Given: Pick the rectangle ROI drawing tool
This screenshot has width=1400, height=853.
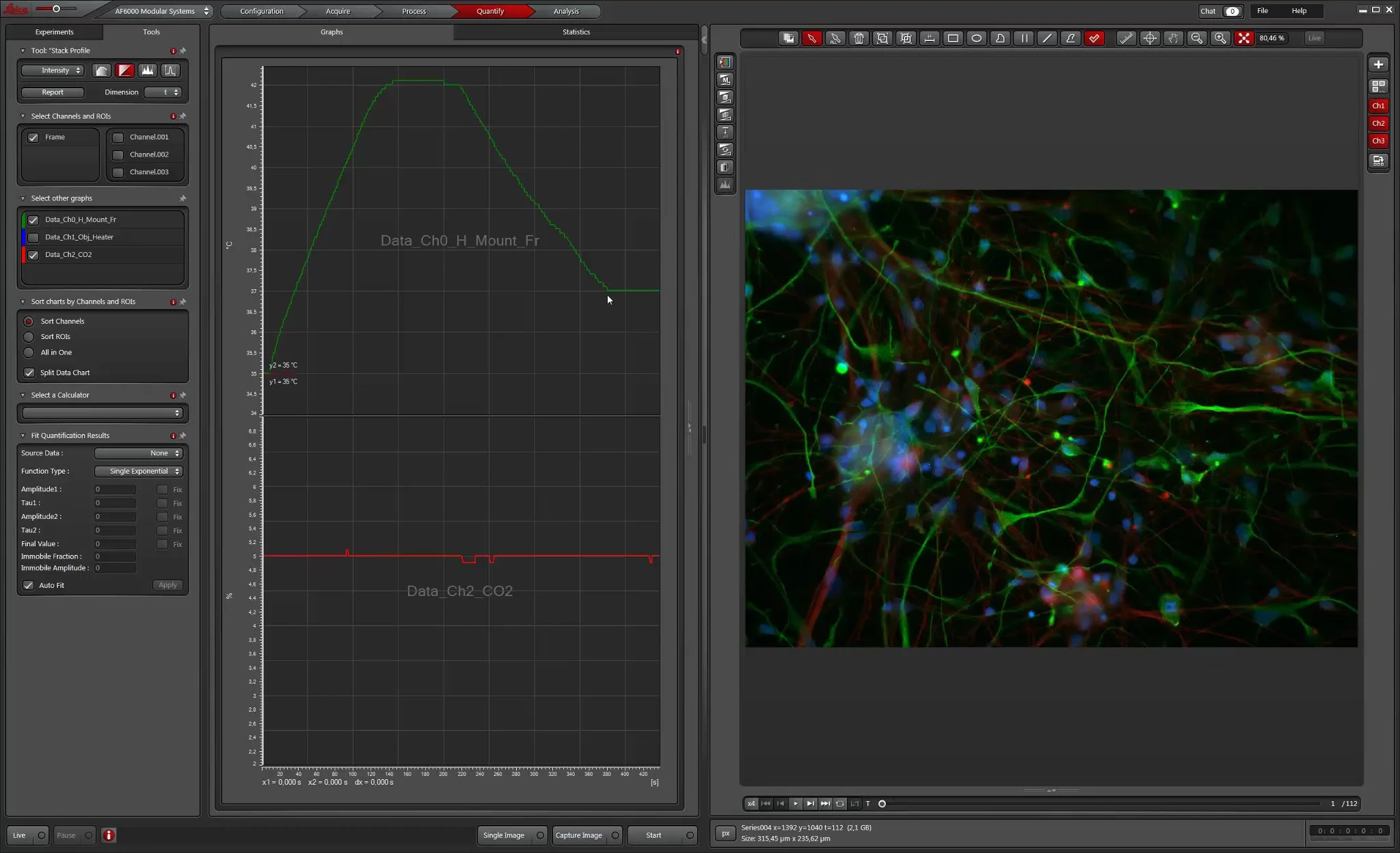Looking at the screenshot, I should pyautogui.click(x=953, y=38).
